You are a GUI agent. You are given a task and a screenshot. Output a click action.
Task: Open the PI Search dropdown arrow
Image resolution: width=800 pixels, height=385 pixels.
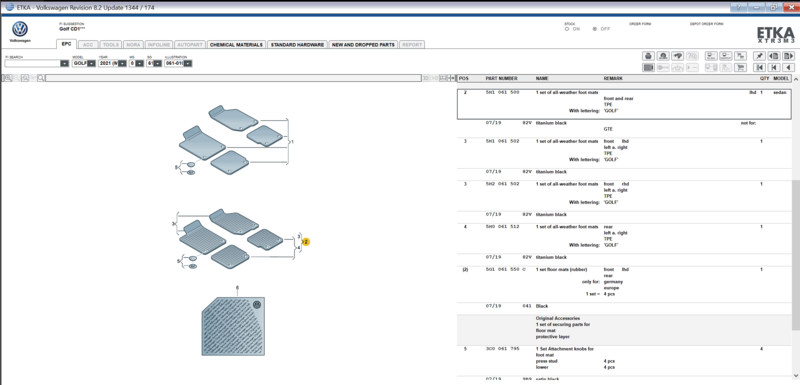click(64, 63)
